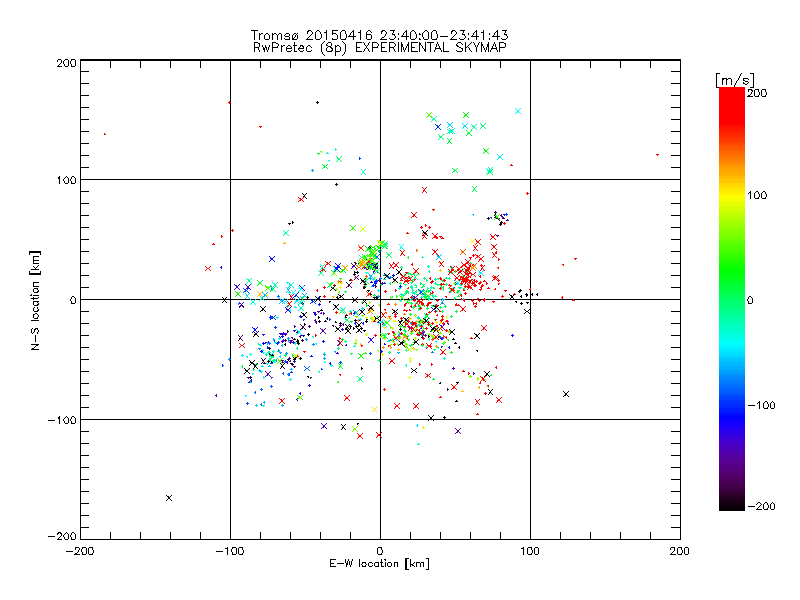Click the 200 tick label on E-W axis
The height and width of the screenshot is (600, 800).
[680, 551]
